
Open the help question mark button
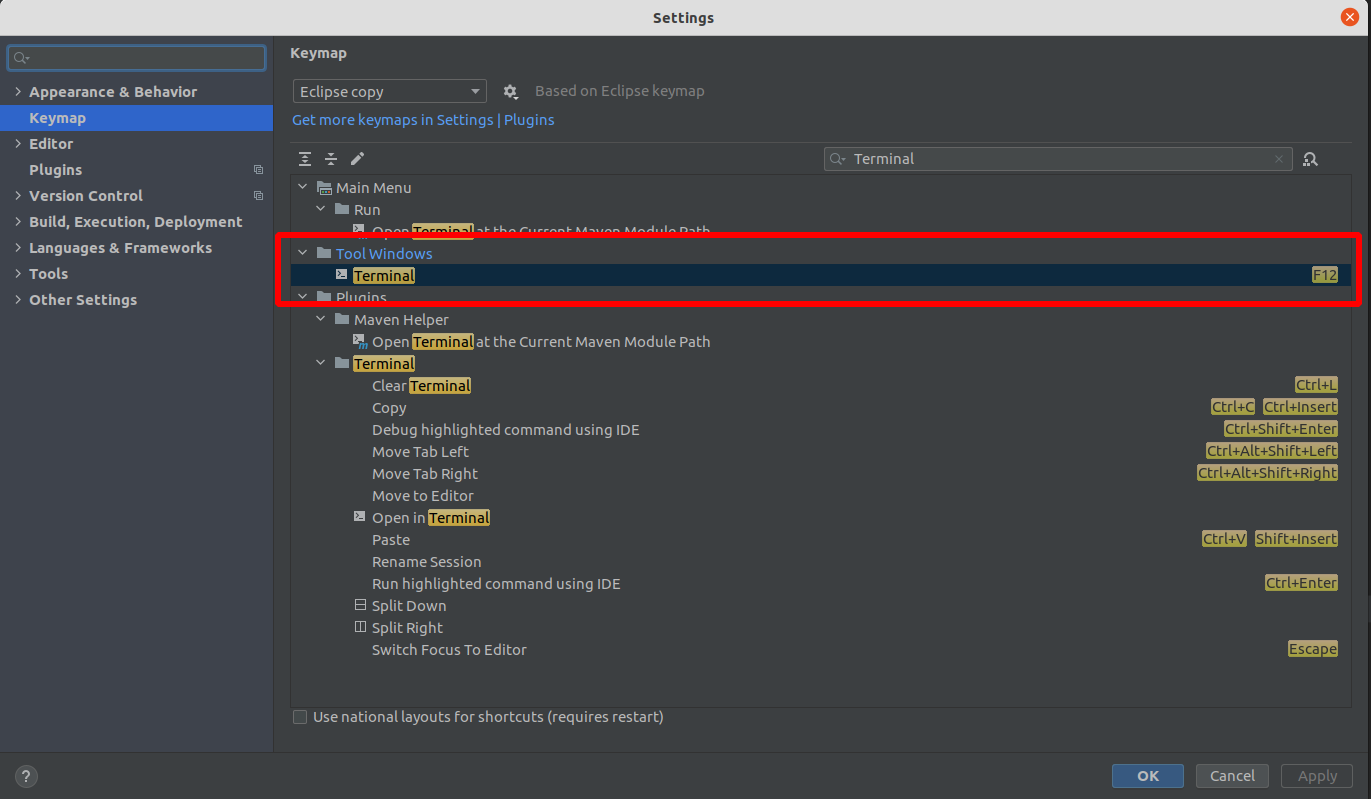click(x=26, y=776)
